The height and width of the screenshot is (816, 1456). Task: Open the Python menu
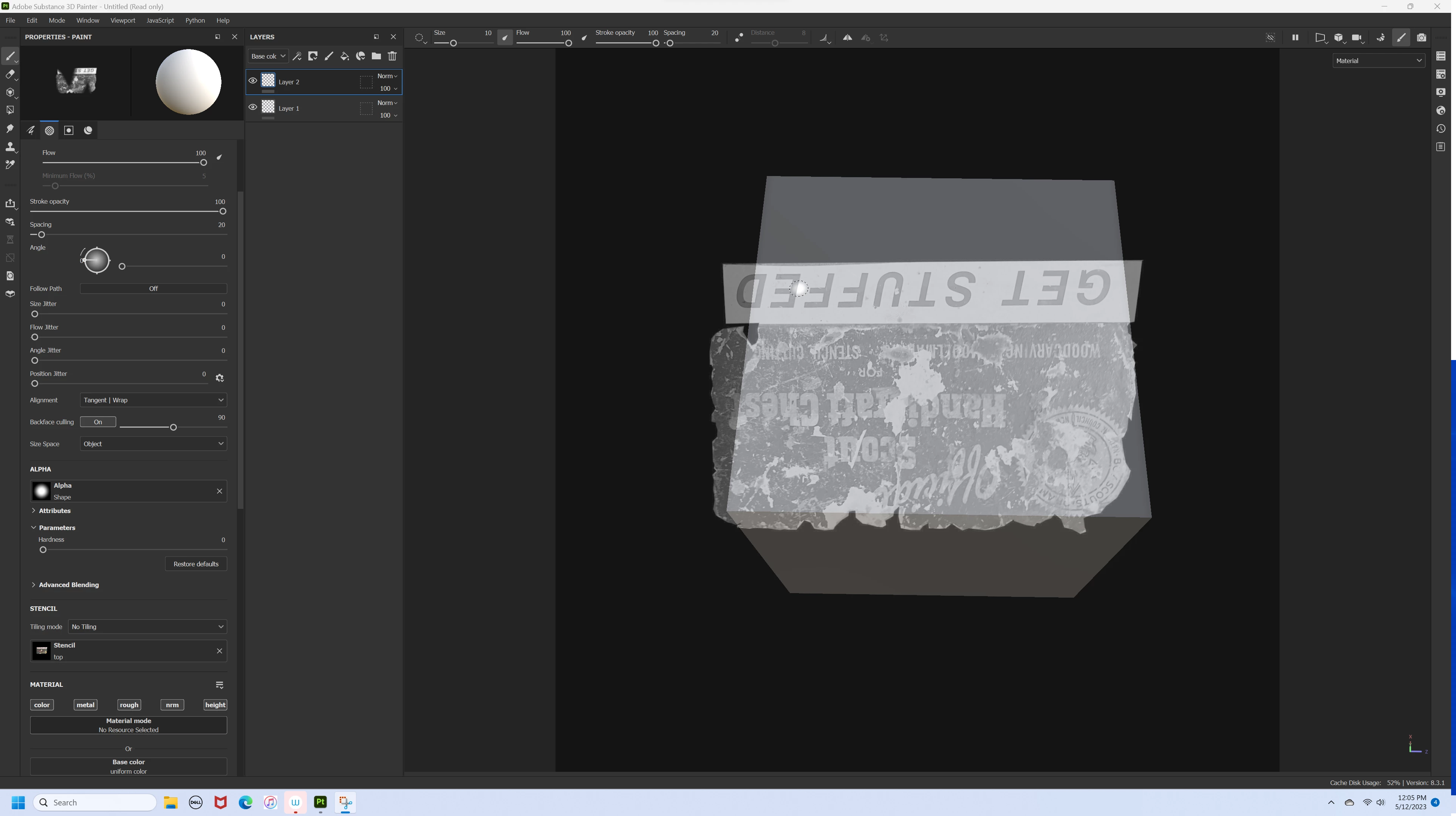click(195, 20)
